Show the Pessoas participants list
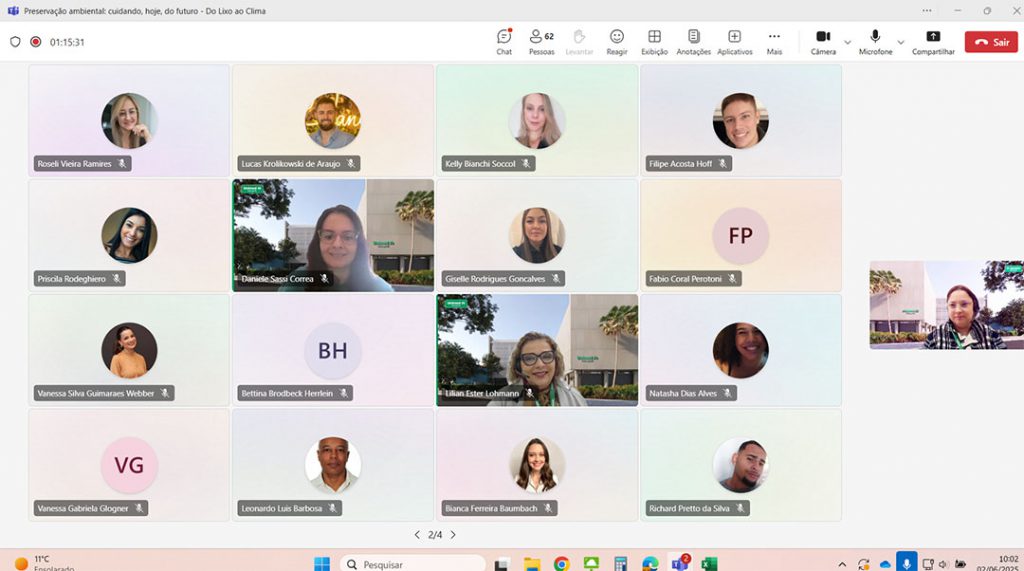The image size is (1024, 571). [x=541, y=42]
